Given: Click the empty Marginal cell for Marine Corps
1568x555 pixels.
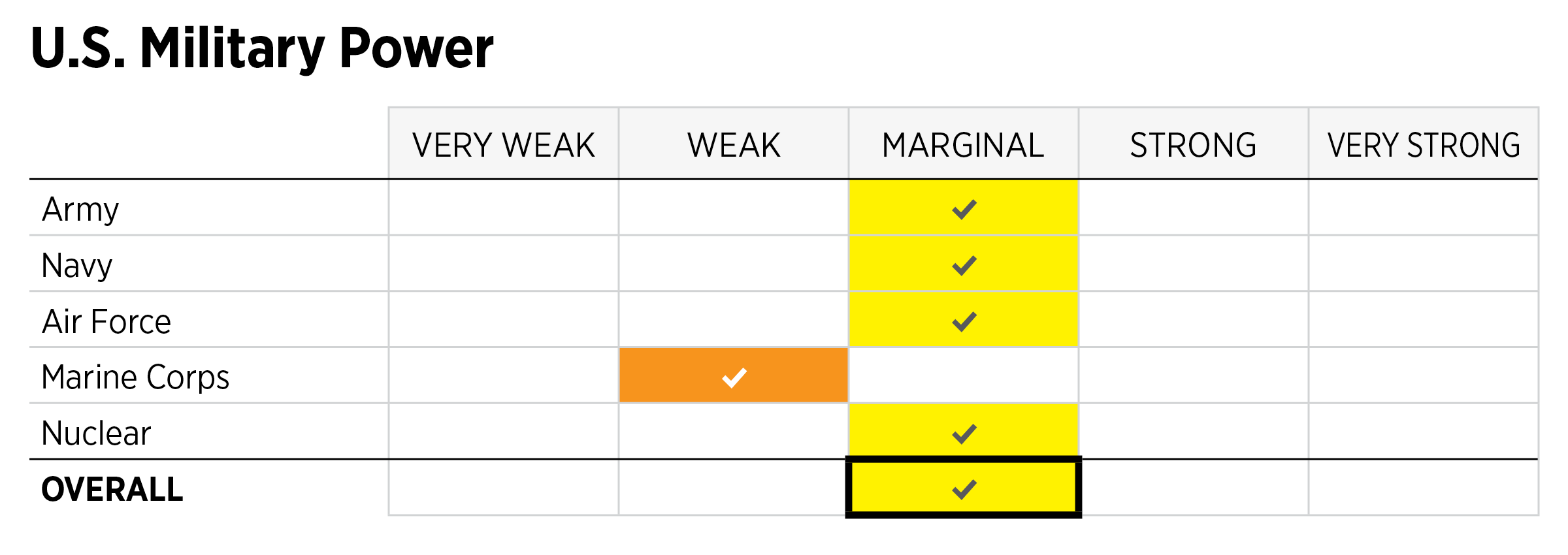Looking at the screenshot, I should 963,375.
